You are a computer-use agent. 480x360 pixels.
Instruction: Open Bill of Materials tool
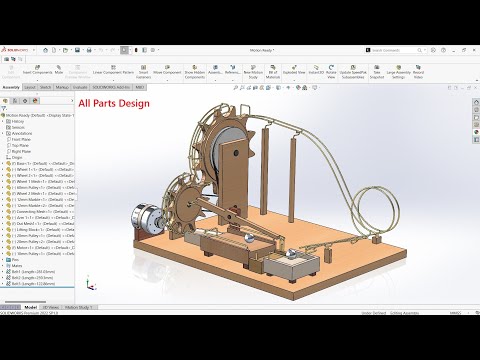point(273,72)
